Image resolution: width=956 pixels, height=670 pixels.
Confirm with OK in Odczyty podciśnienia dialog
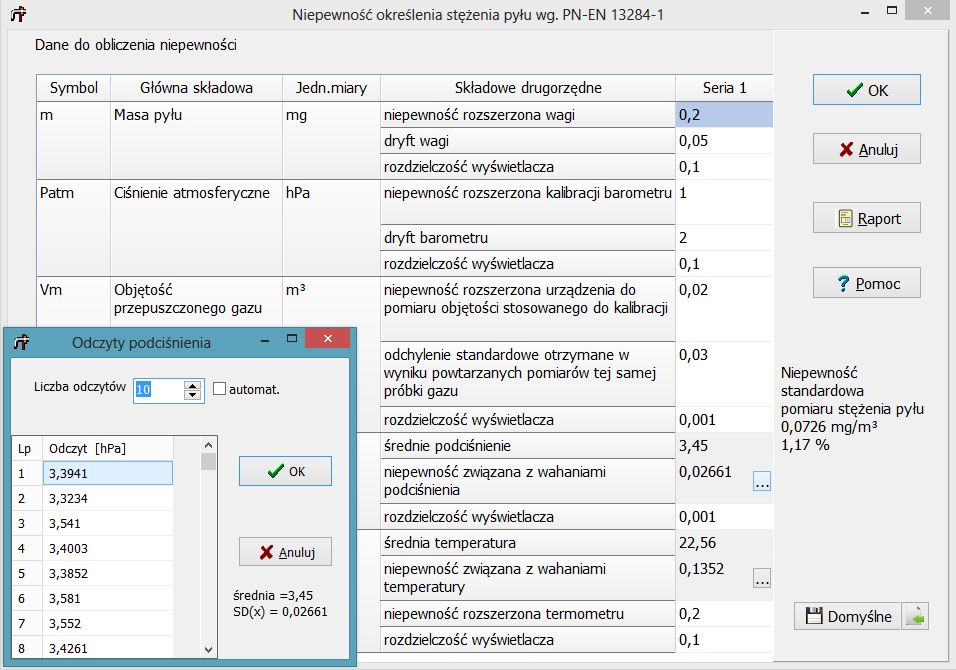(285, 471)
